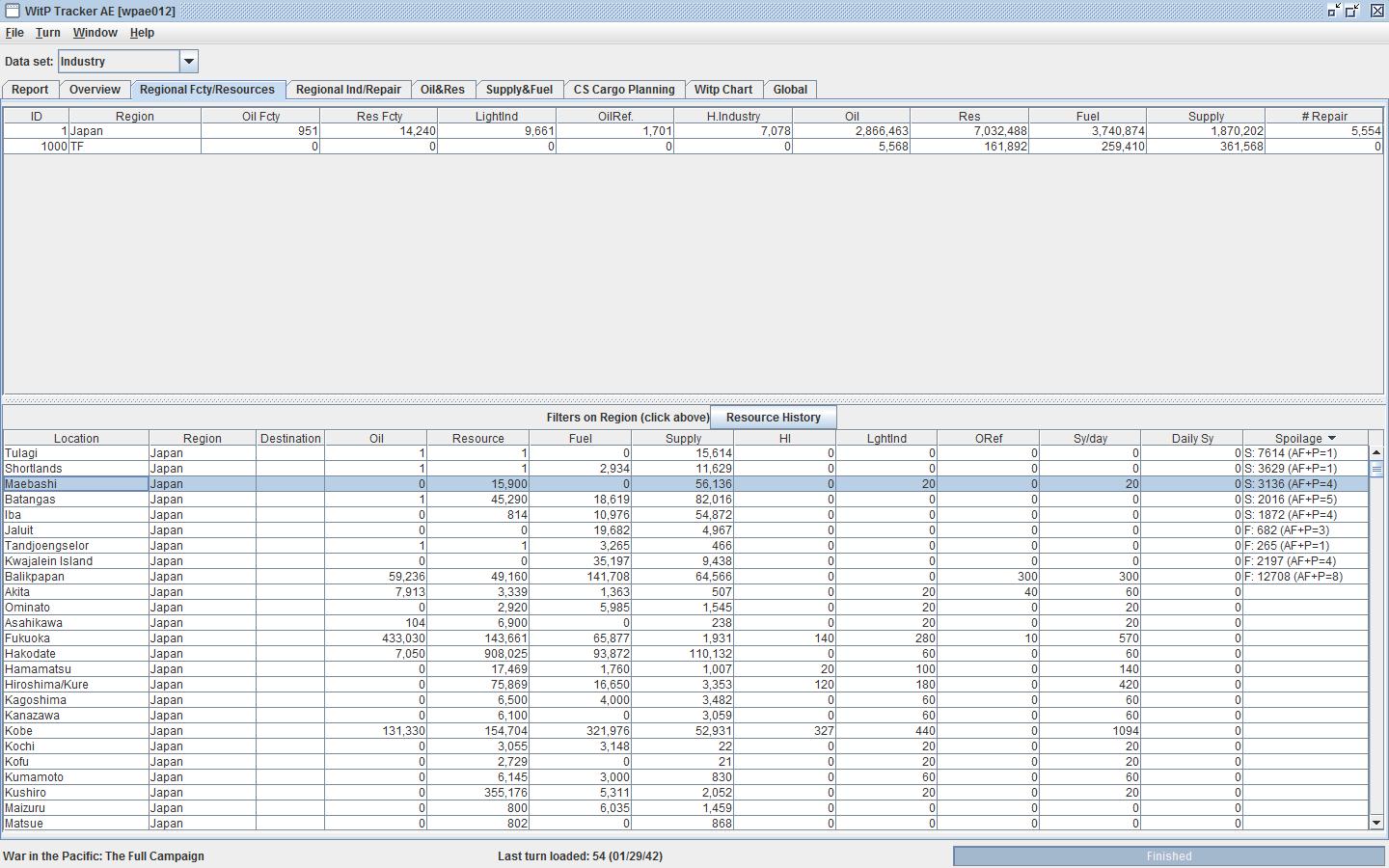Sort by the ORef column header
Screen dimensions: 1389x868
coord(989,438)
